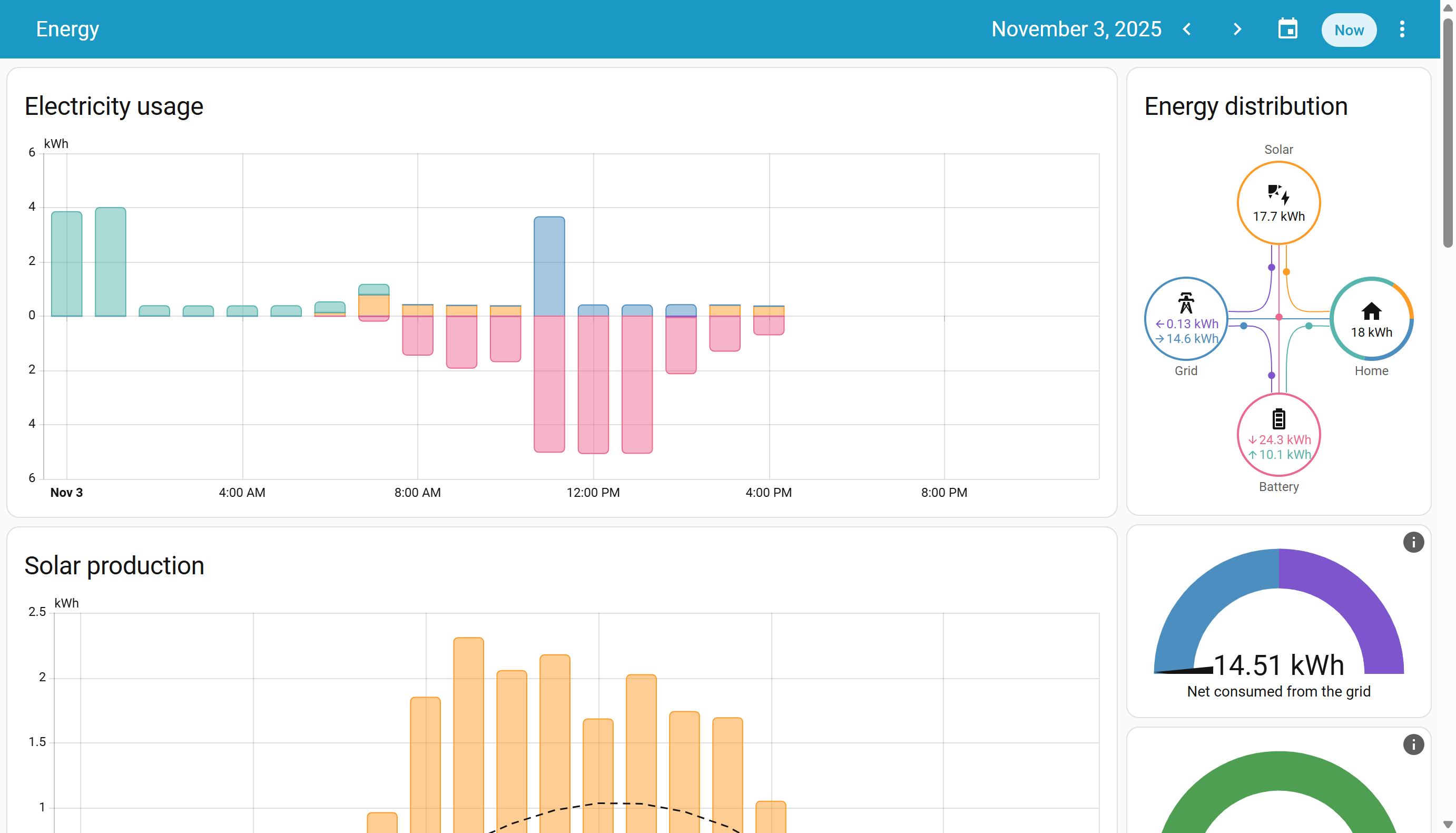Click the Now button

1348,30
